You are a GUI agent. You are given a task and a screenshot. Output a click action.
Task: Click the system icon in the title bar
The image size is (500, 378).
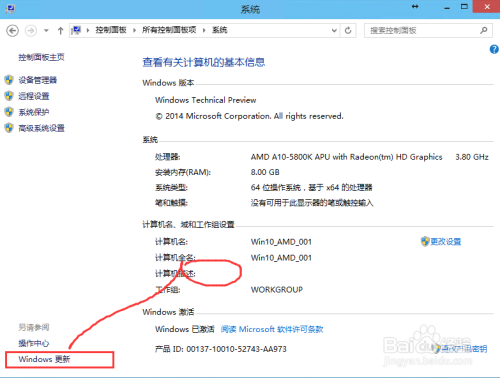[x=10, y=9]
